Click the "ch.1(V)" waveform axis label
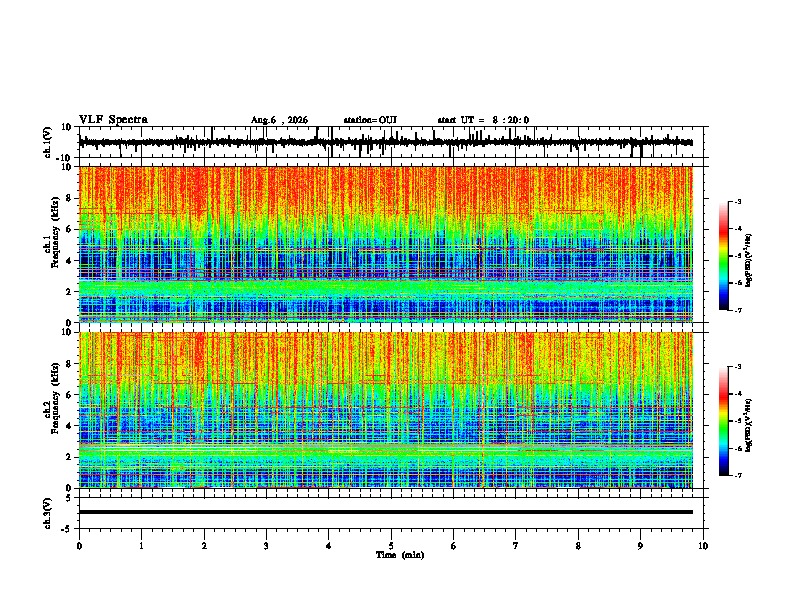792x612 pixels. (x=48, y=142)
